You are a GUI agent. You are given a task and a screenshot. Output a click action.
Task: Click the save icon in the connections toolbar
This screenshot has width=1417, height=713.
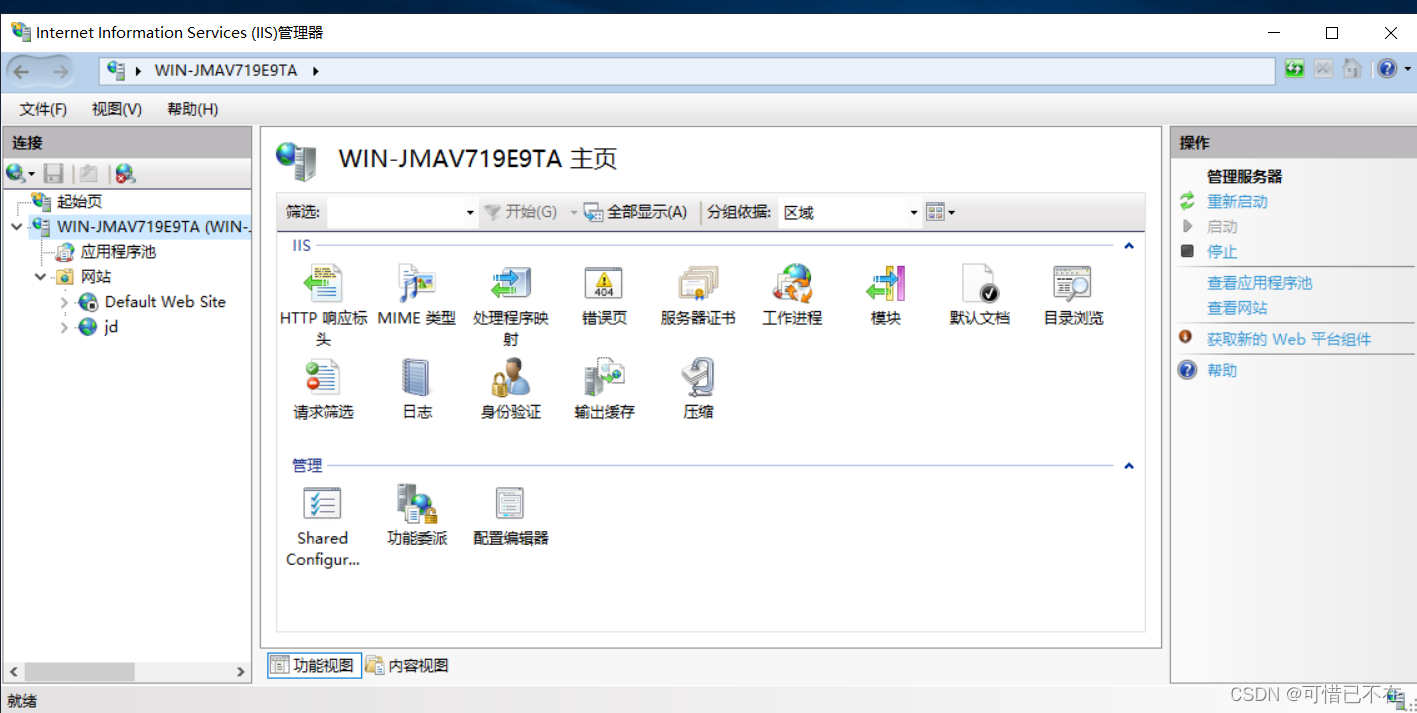pos(53,174)
